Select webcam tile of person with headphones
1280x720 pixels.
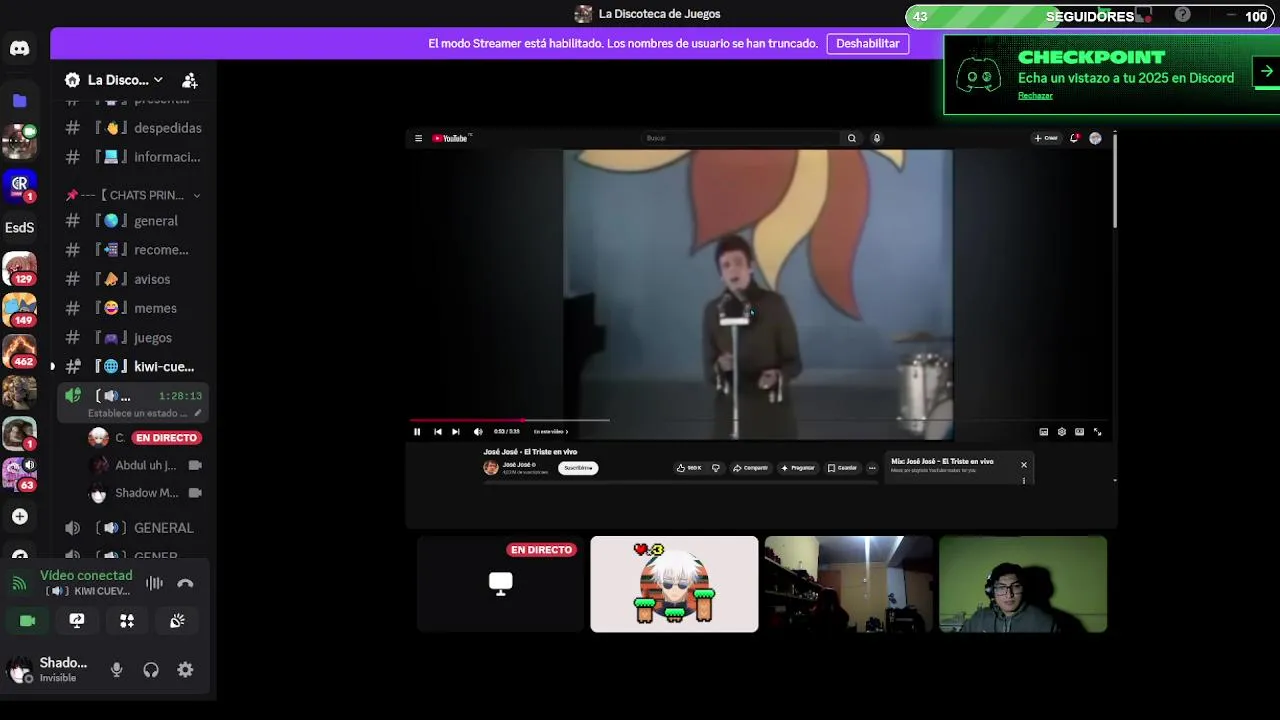click(1023, 584)
